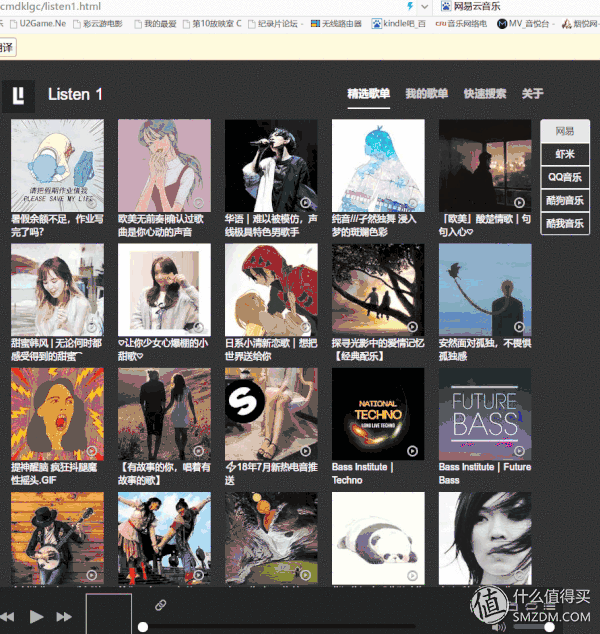Screen dimensions: 600x634
Task: Open 暑假余额不足 playlist thumbnail
Action: 57,165
